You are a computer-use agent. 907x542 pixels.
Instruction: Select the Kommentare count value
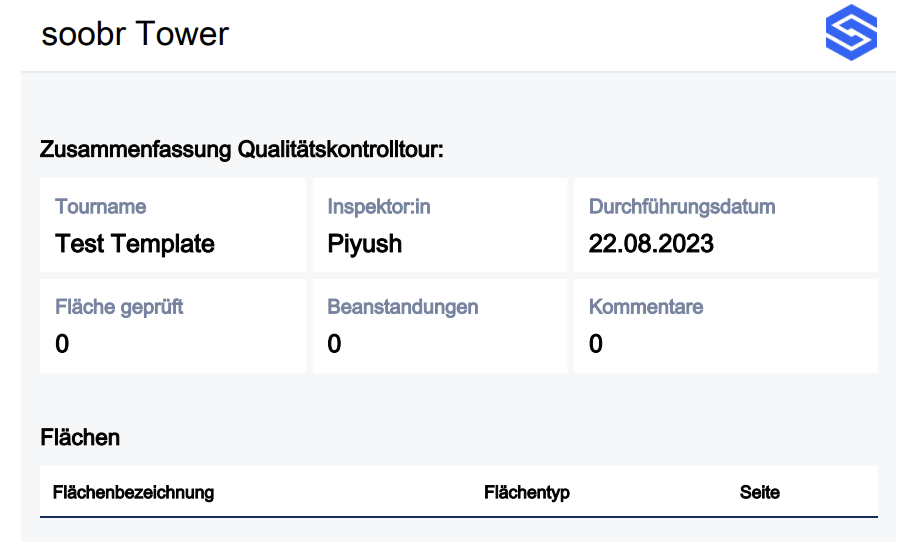point(596,344)
